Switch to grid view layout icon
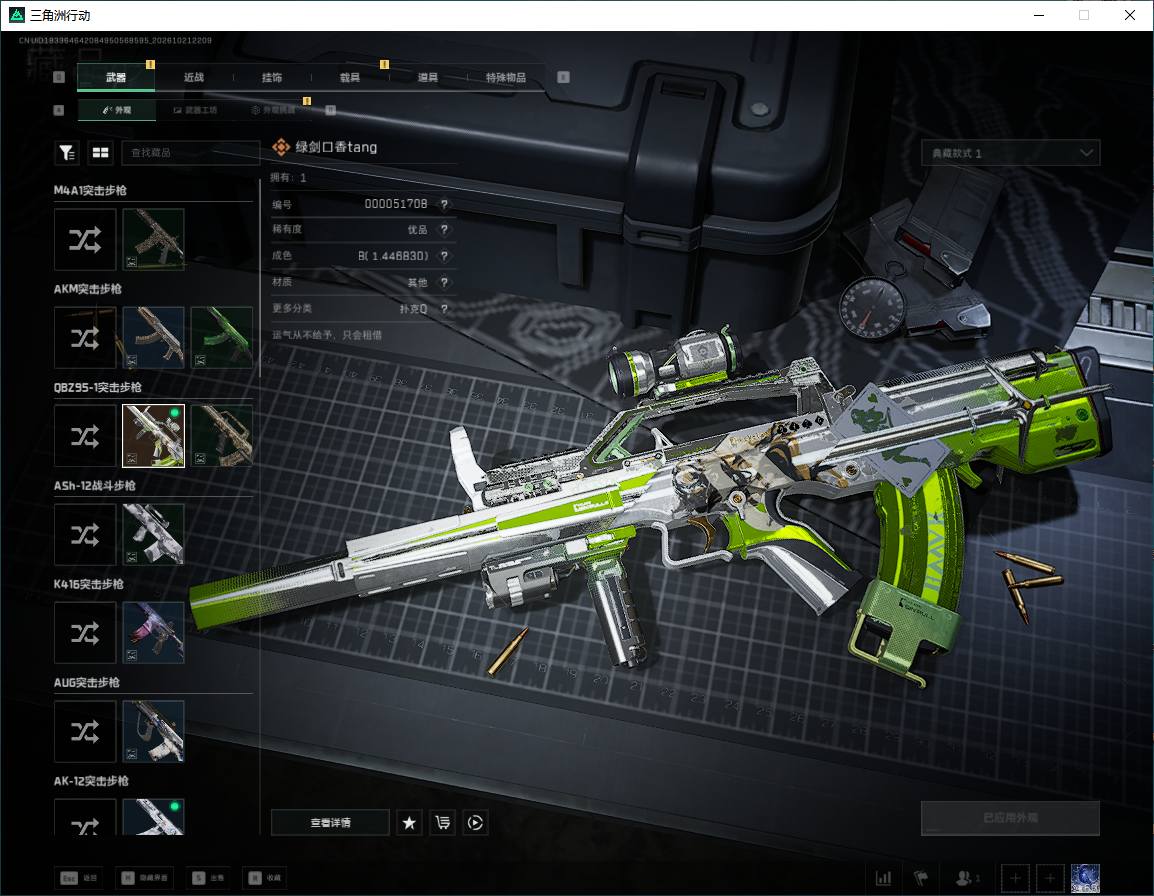The image size is (1154, 896). [100, 152]
